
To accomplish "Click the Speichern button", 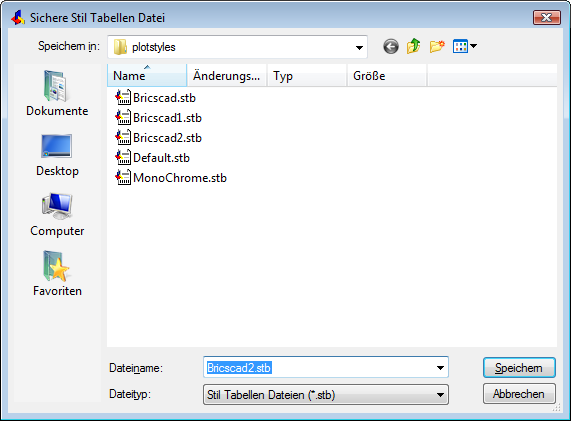I will [x=519, y=368].
